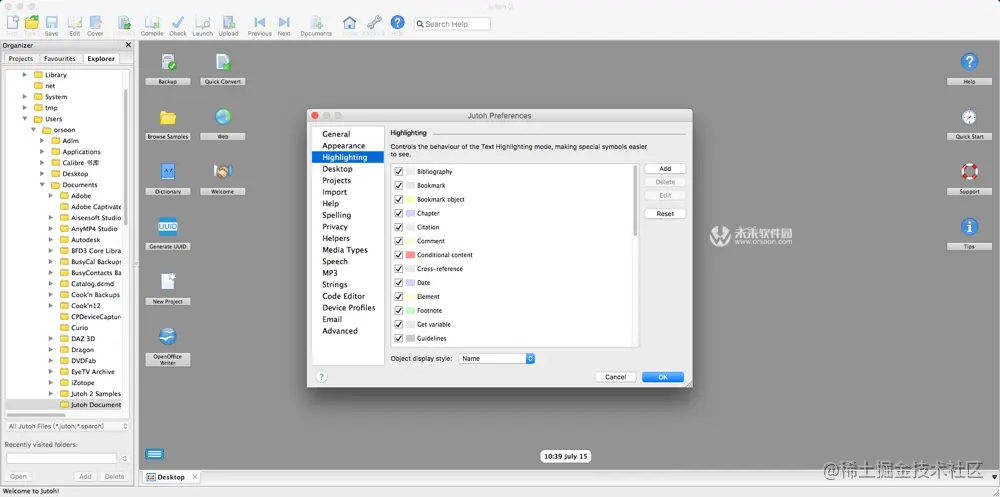The height and width of the screenshot is (497, 1000).
Task: Open the Support lifebuoy desktop icon
Action: pos(969,172)
